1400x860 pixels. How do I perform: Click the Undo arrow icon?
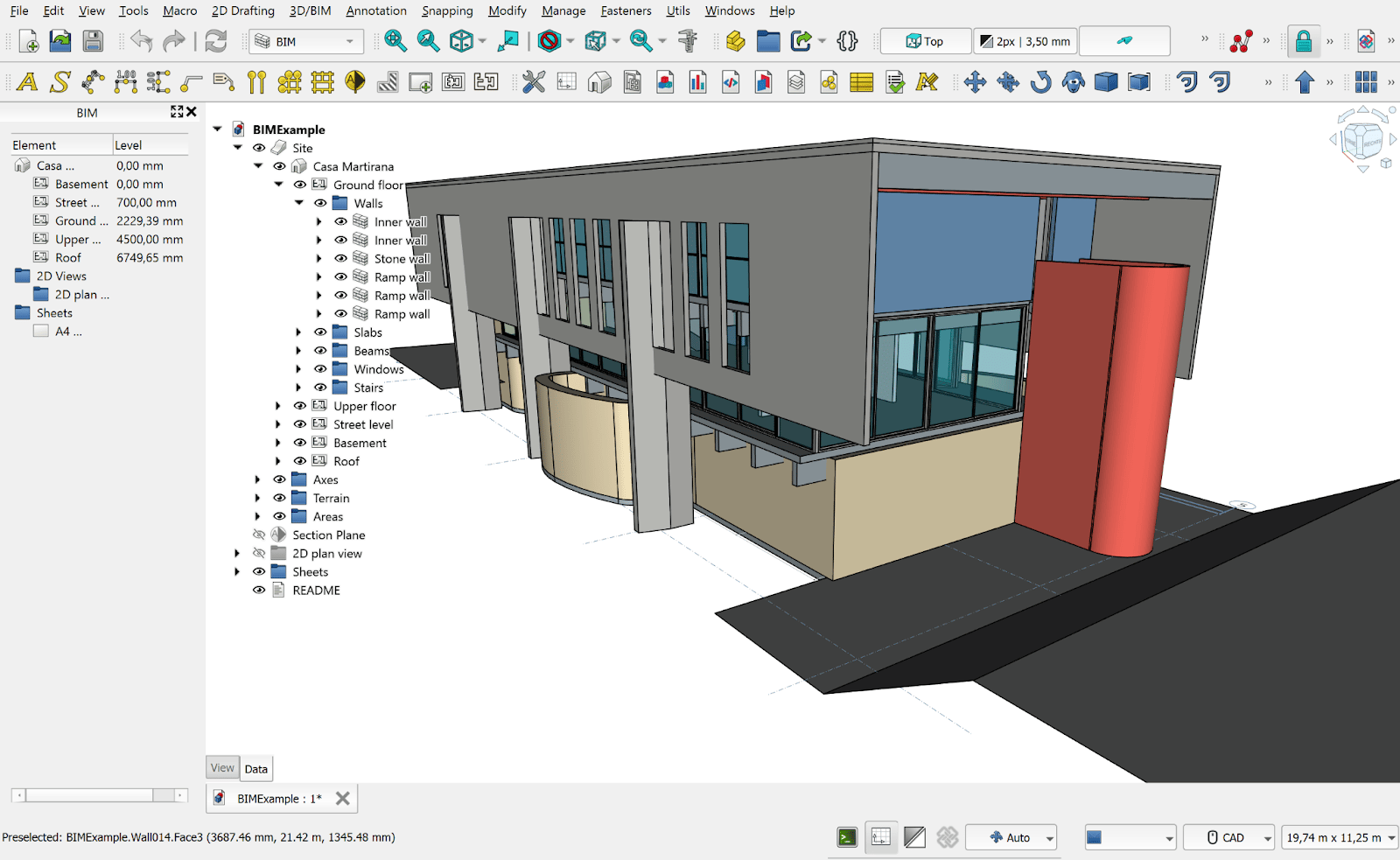[140, 40]
